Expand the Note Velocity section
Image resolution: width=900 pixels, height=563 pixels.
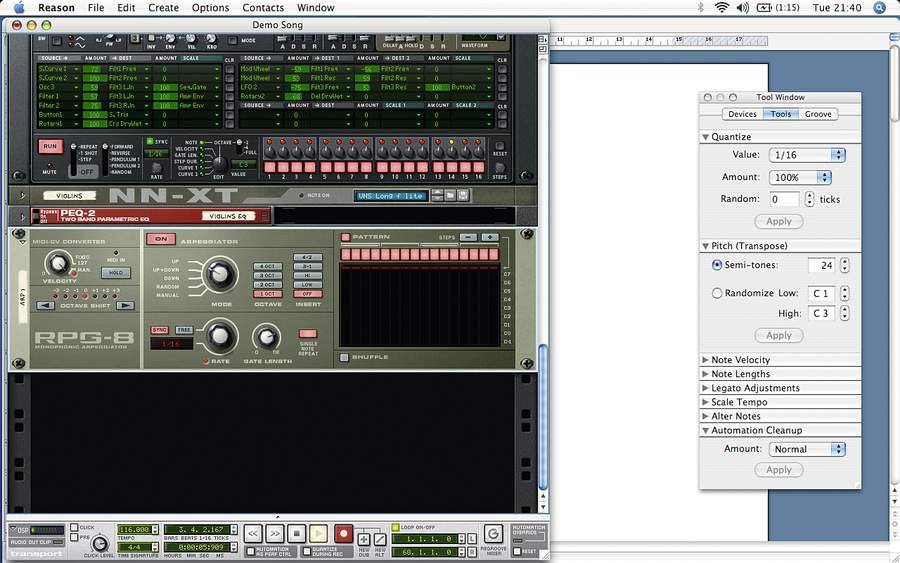[x=705, y=360]
